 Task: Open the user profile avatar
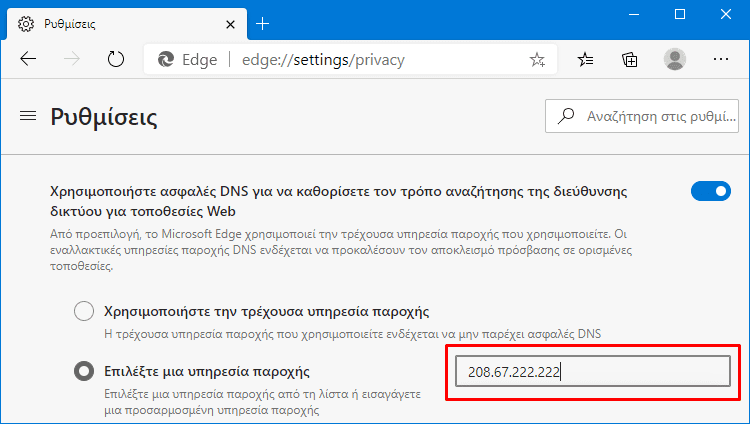click(675, 59)
